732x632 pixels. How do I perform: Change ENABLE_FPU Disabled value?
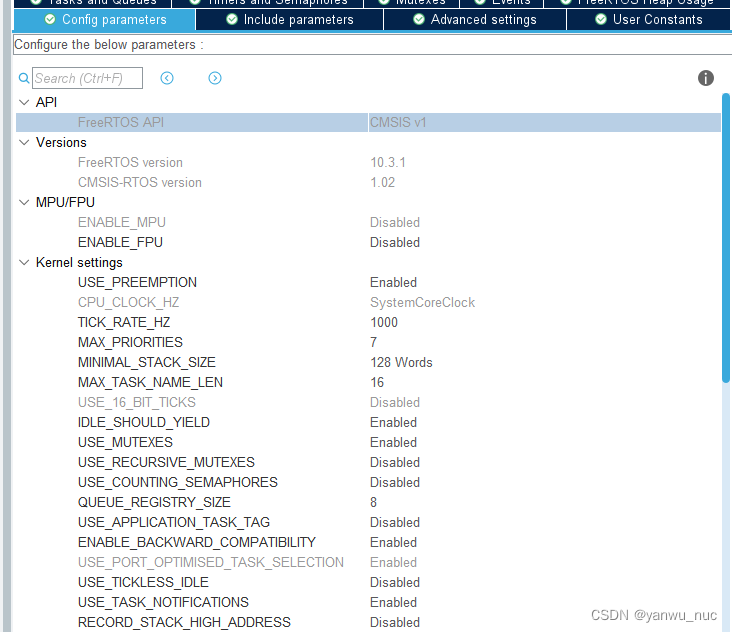[x=394, y=242]
